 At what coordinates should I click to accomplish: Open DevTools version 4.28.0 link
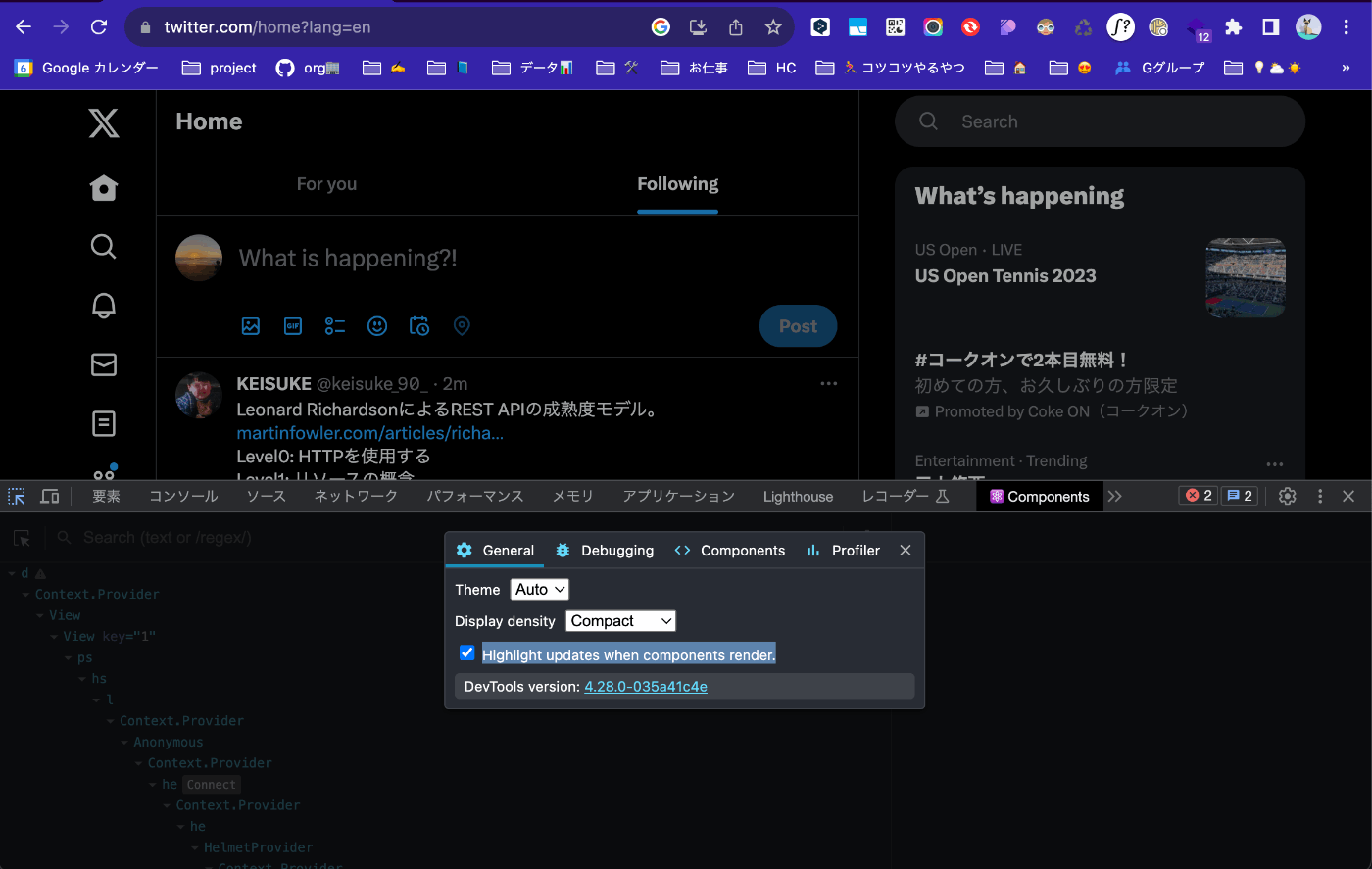coord(646,687)
